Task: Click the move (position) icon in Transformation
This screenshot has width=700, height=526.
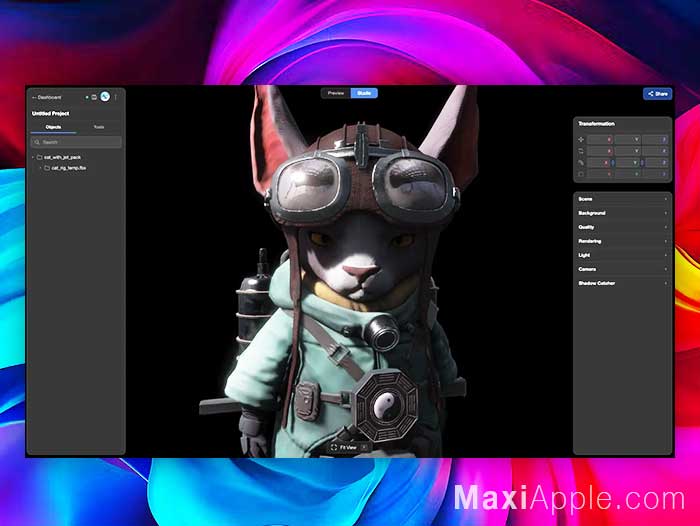Action: (581, 140)
